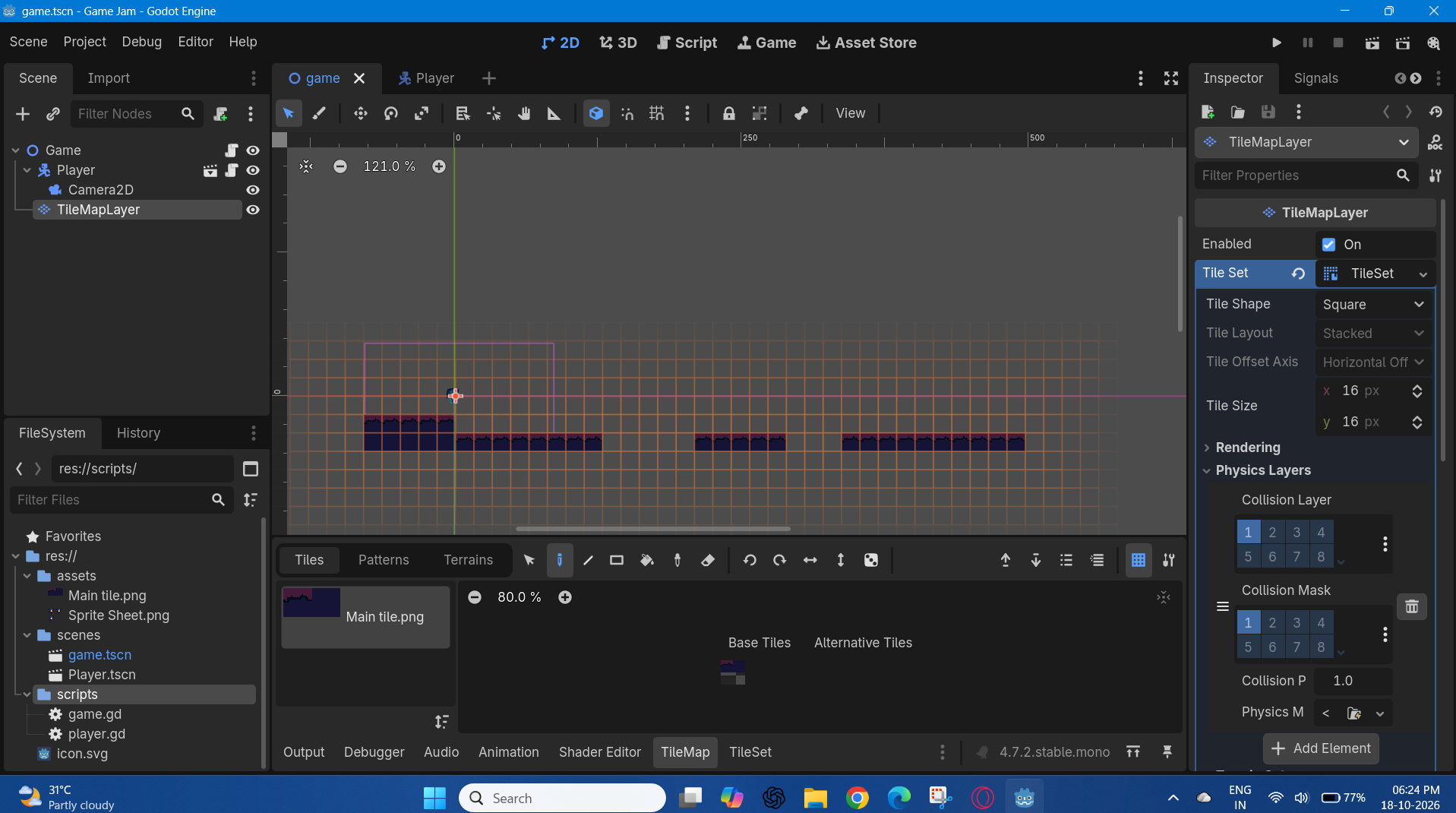Rotate tile left in TileMap toolbar
The image size is (1456, 813).
pos(750,560)
